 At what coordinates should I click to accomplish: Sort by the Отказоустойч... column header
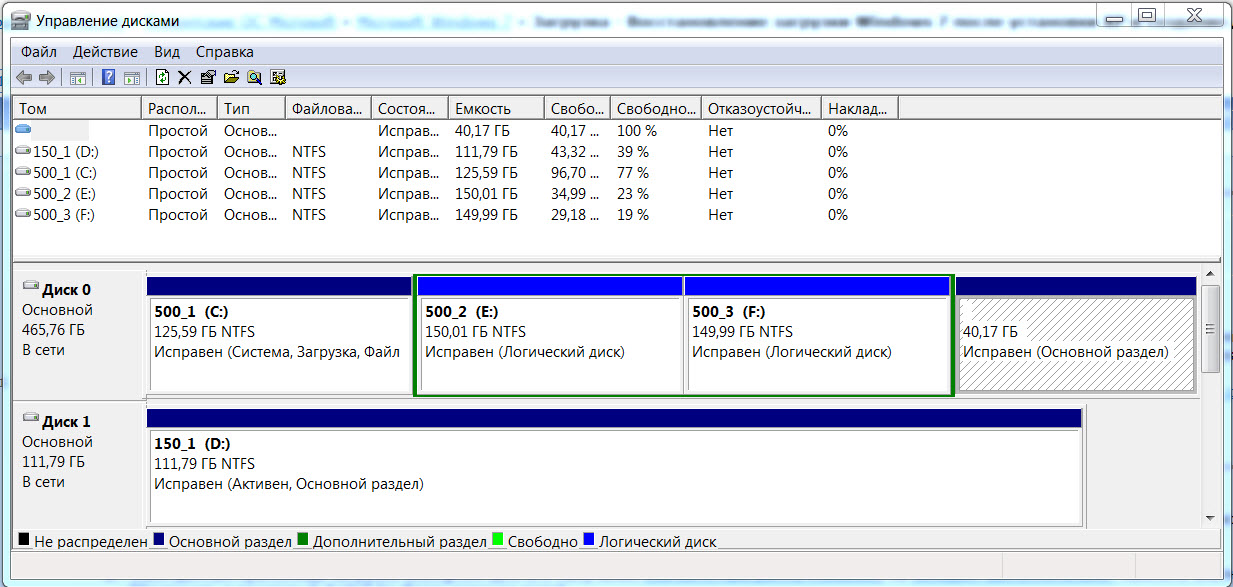coord(761,108)
